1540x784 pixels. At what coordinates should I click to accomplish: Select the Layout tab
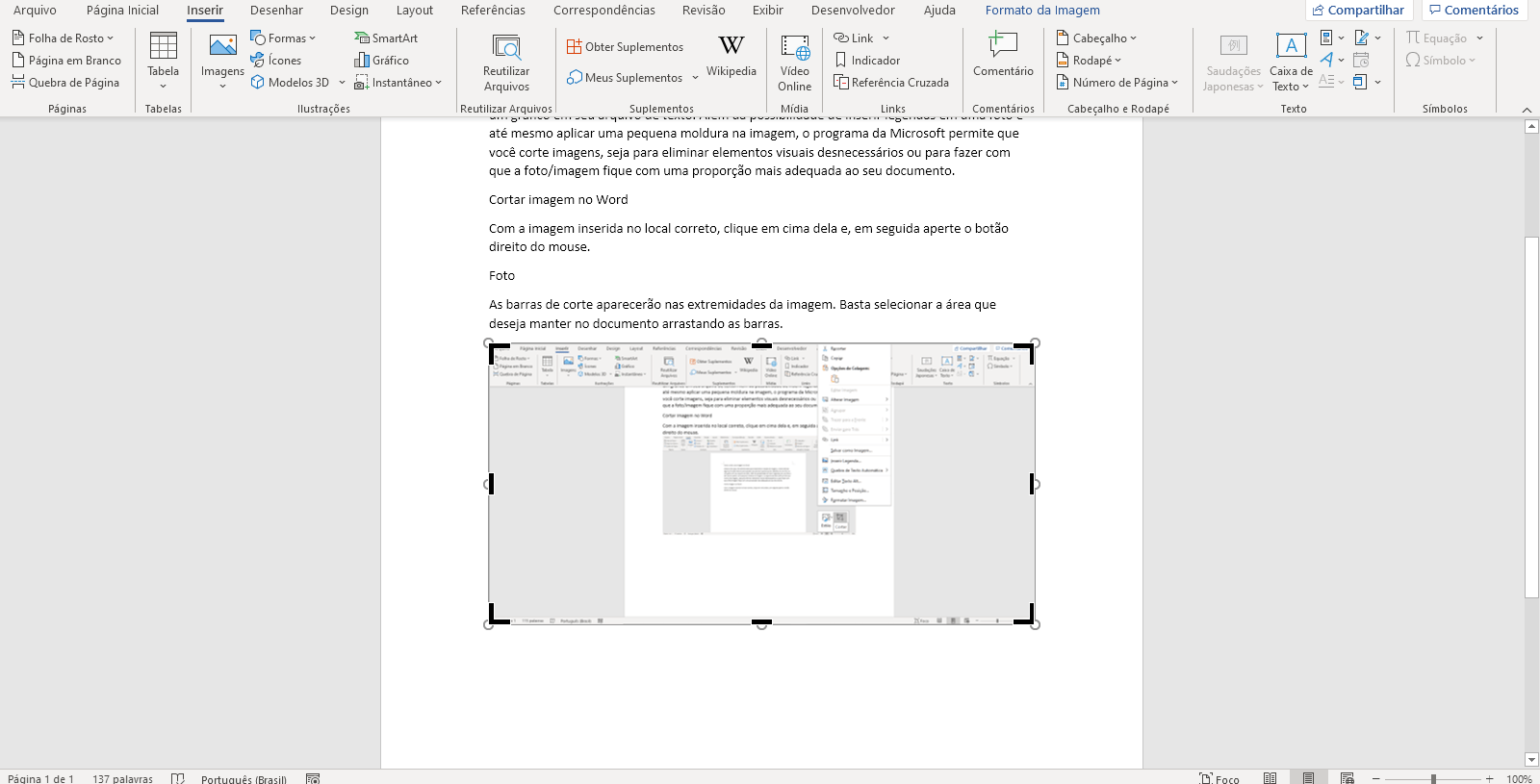pyautogui.click(x=415, y=11)
